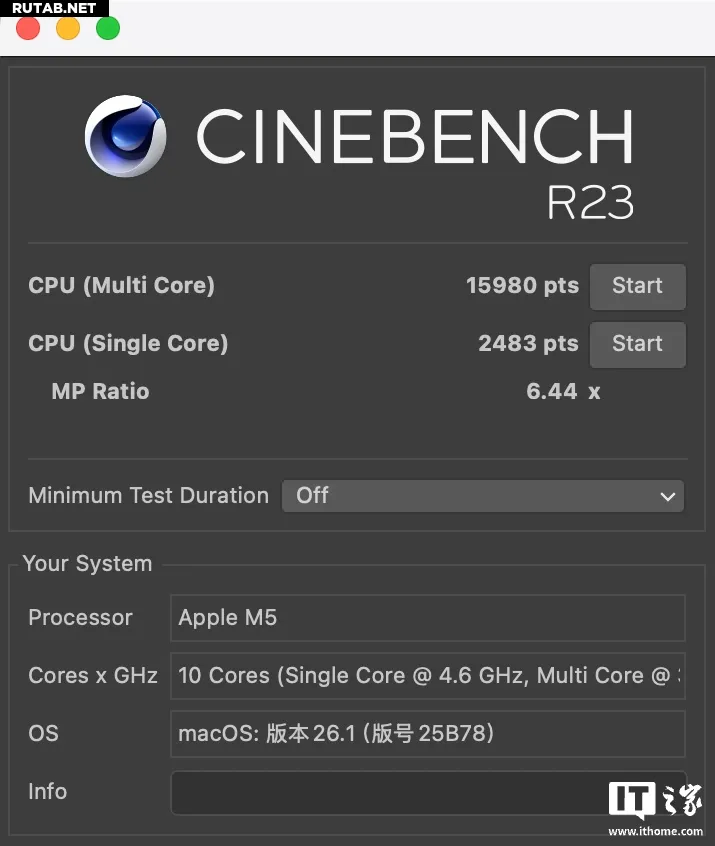This screenshot has height=846, width=715.
Task: Click the R23 version label
Action: click(590, 203)
